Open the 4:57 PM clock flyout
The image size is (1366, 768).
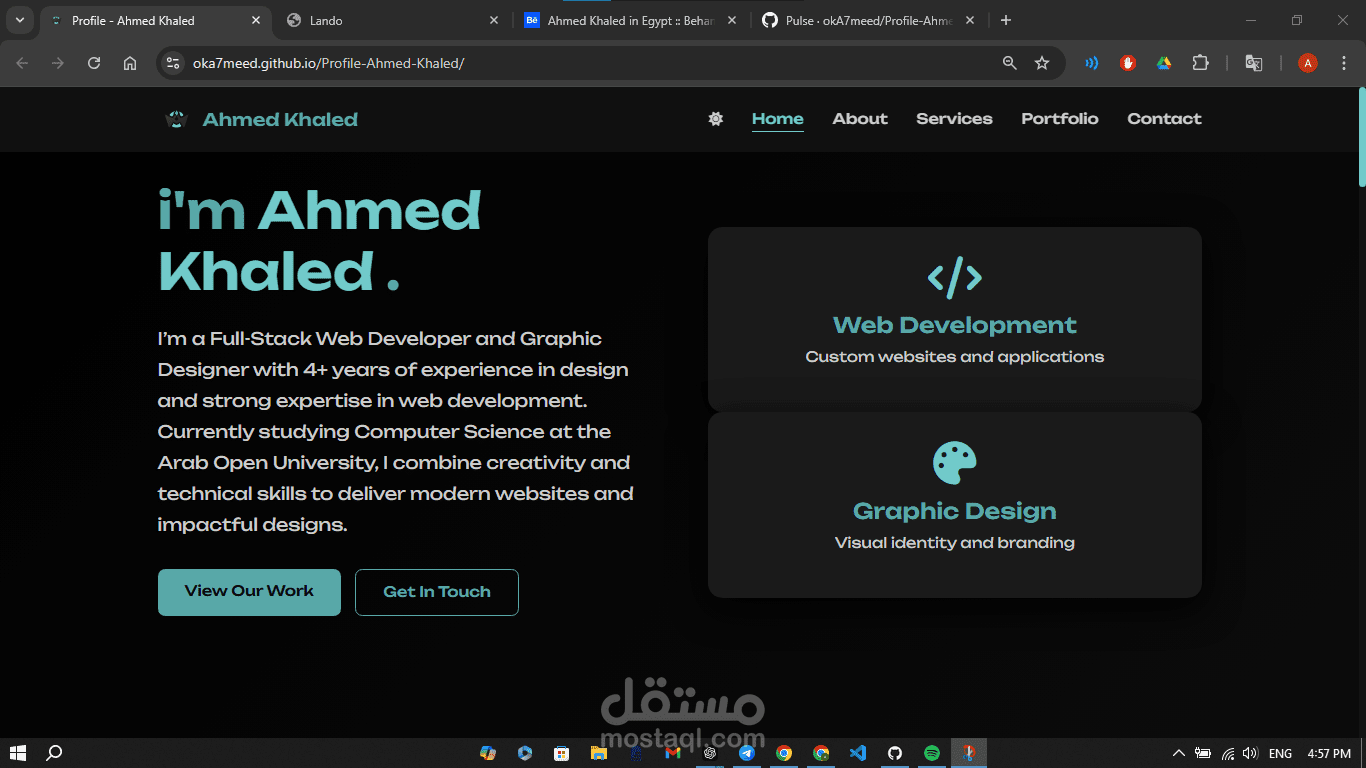tap(1329, 753)
